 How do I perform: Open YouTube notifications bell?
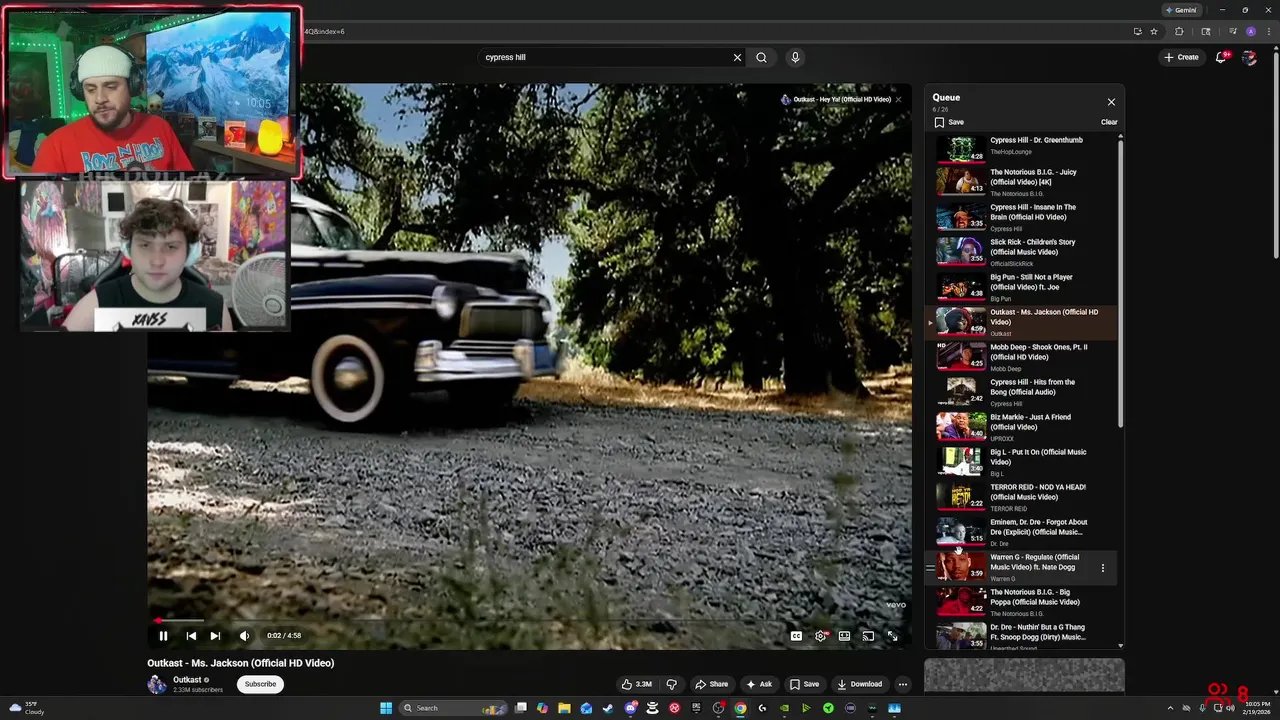pos(1221,57)
